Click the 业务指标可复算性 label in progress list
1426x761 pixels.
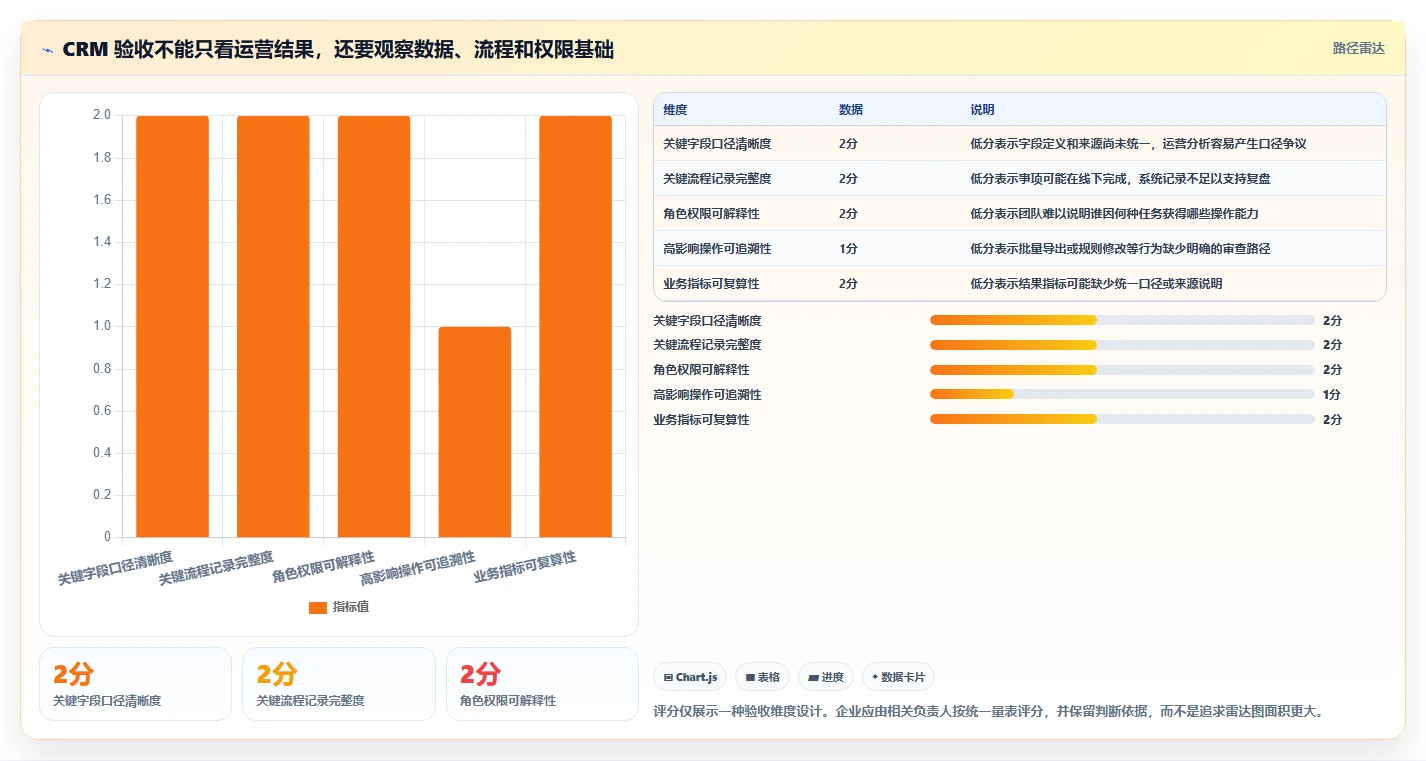(701, 420)
